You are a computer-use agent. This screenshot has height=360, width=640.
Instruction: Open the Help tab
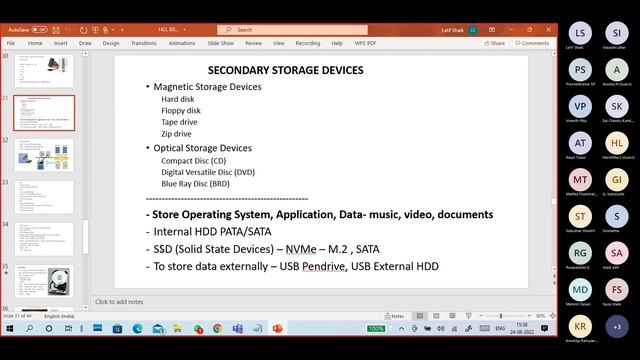337,43
